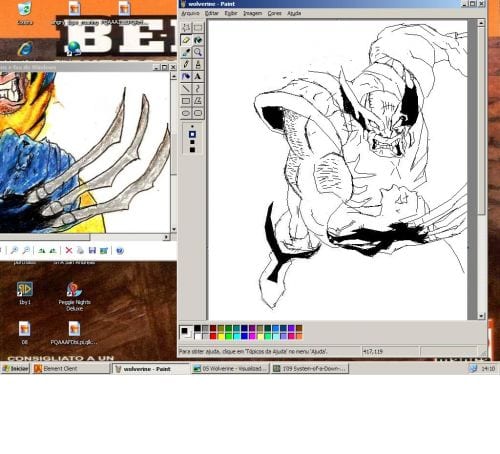Switch to 109 System-of-a-Down taskbar button
The width and height of the screenshot is (500, 454).
[310, 369]
